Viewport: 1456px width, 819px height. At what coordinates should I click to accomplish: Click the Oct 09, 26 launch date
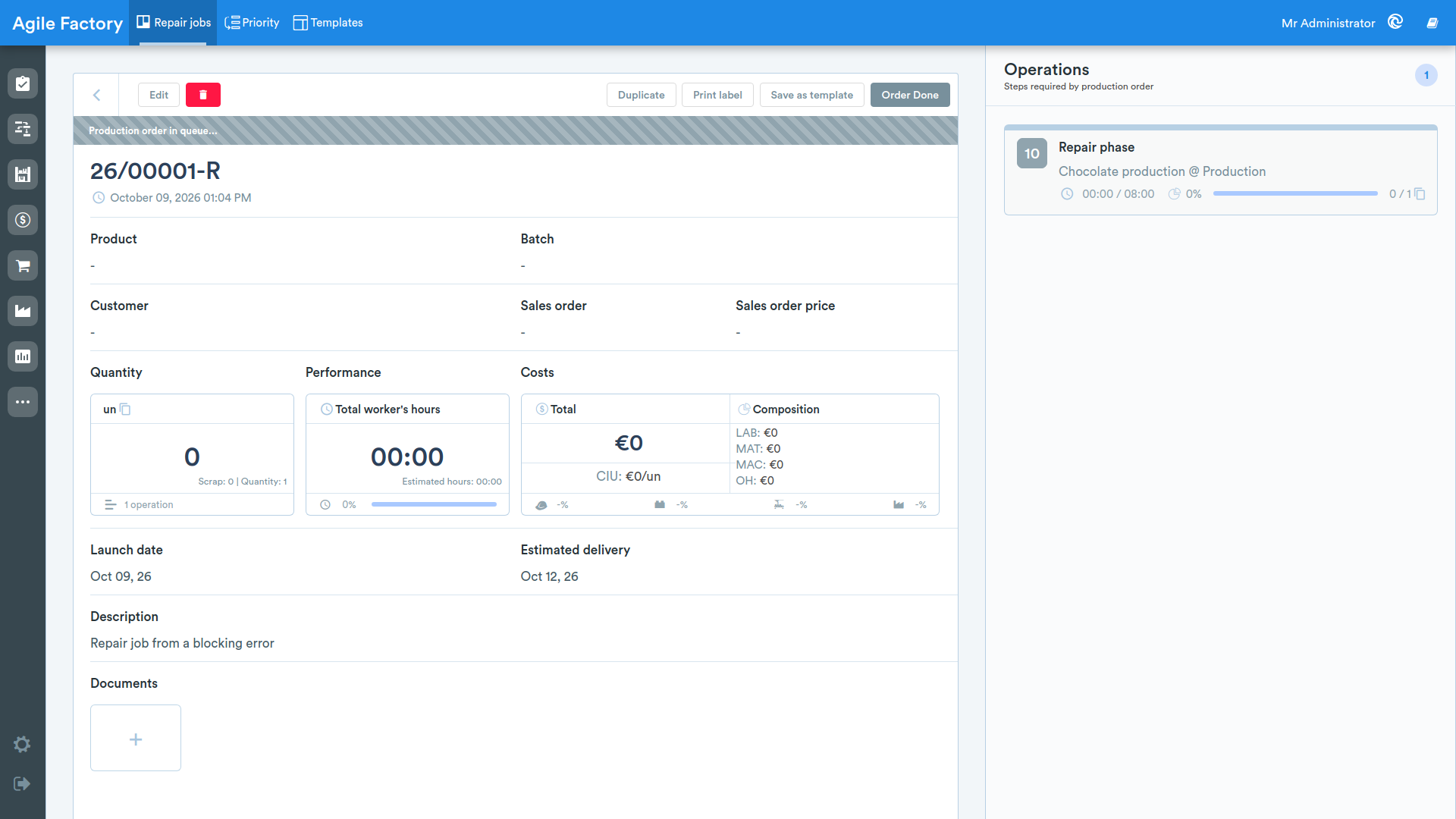point(121,576)
